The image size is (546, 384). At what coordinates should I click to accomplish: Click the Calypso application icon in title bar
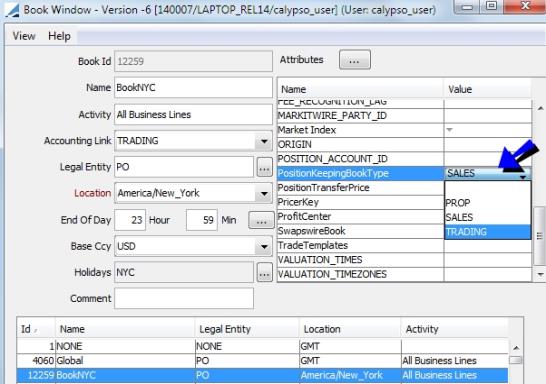point(13,9)
